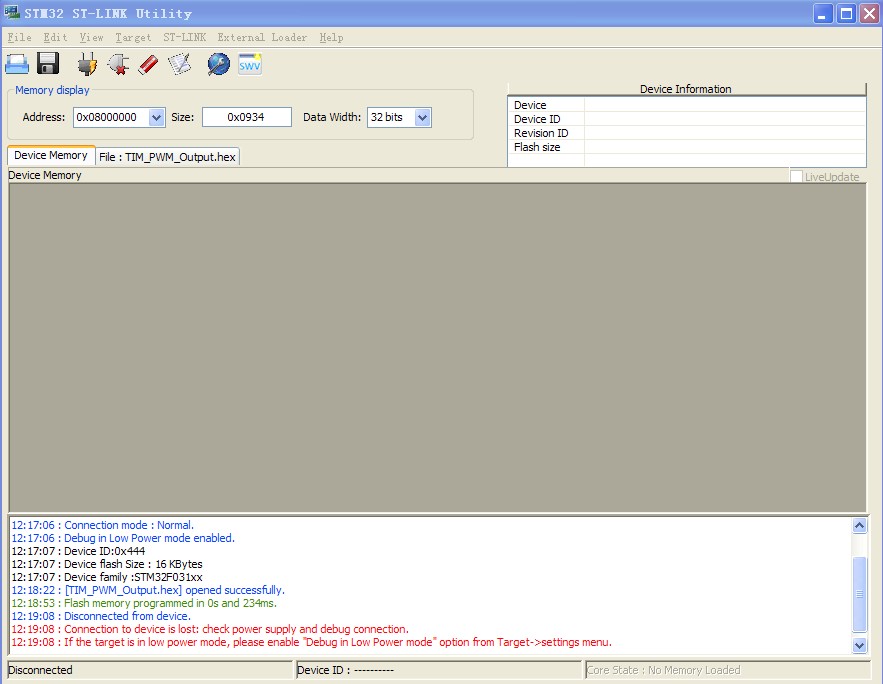Click the Size field showing 0x0934
Viewport: 883px width, 684px height.
coord(247,117)
